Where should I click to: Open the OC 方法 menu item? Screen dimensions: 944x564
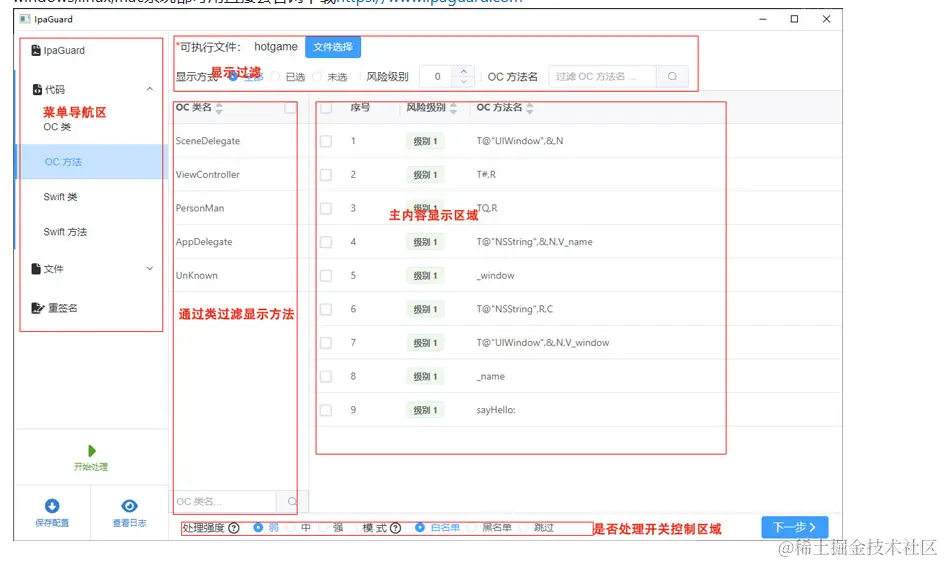(x=92, y=162)
